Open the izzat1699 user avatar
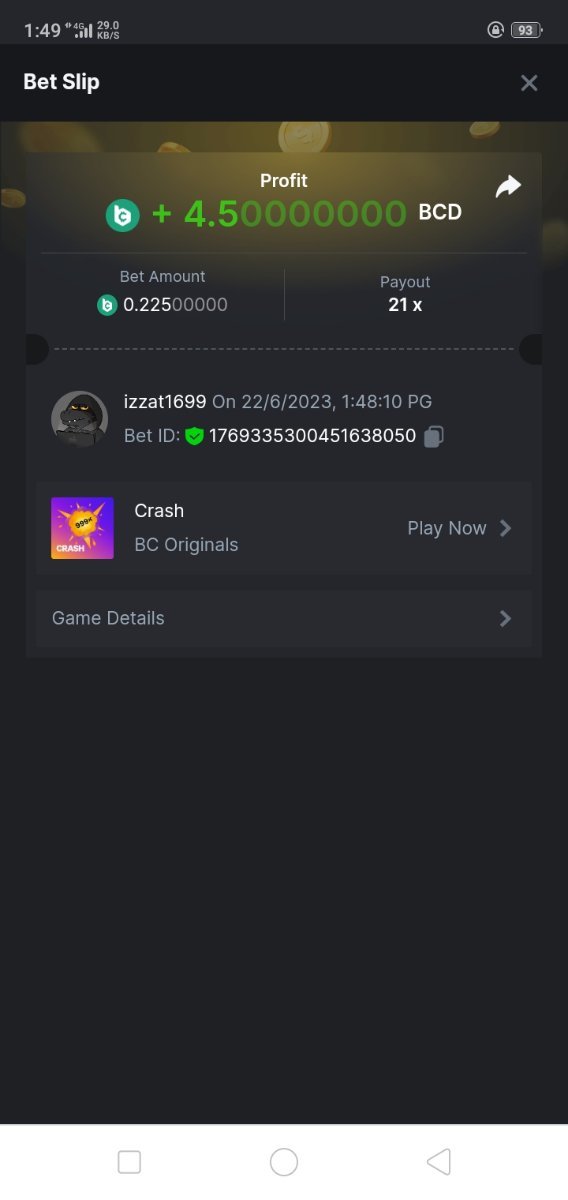 click(x=79, y=419)
